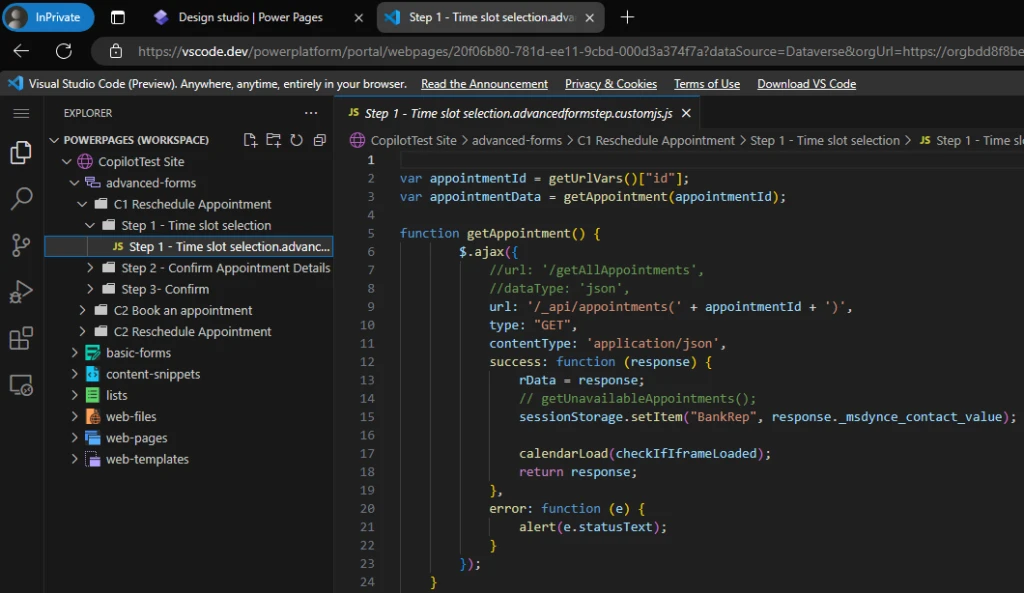The height and width of the screenshot is (593, 1024).
Task: Select the lists folder in the tree
Action: click(113, 394)
